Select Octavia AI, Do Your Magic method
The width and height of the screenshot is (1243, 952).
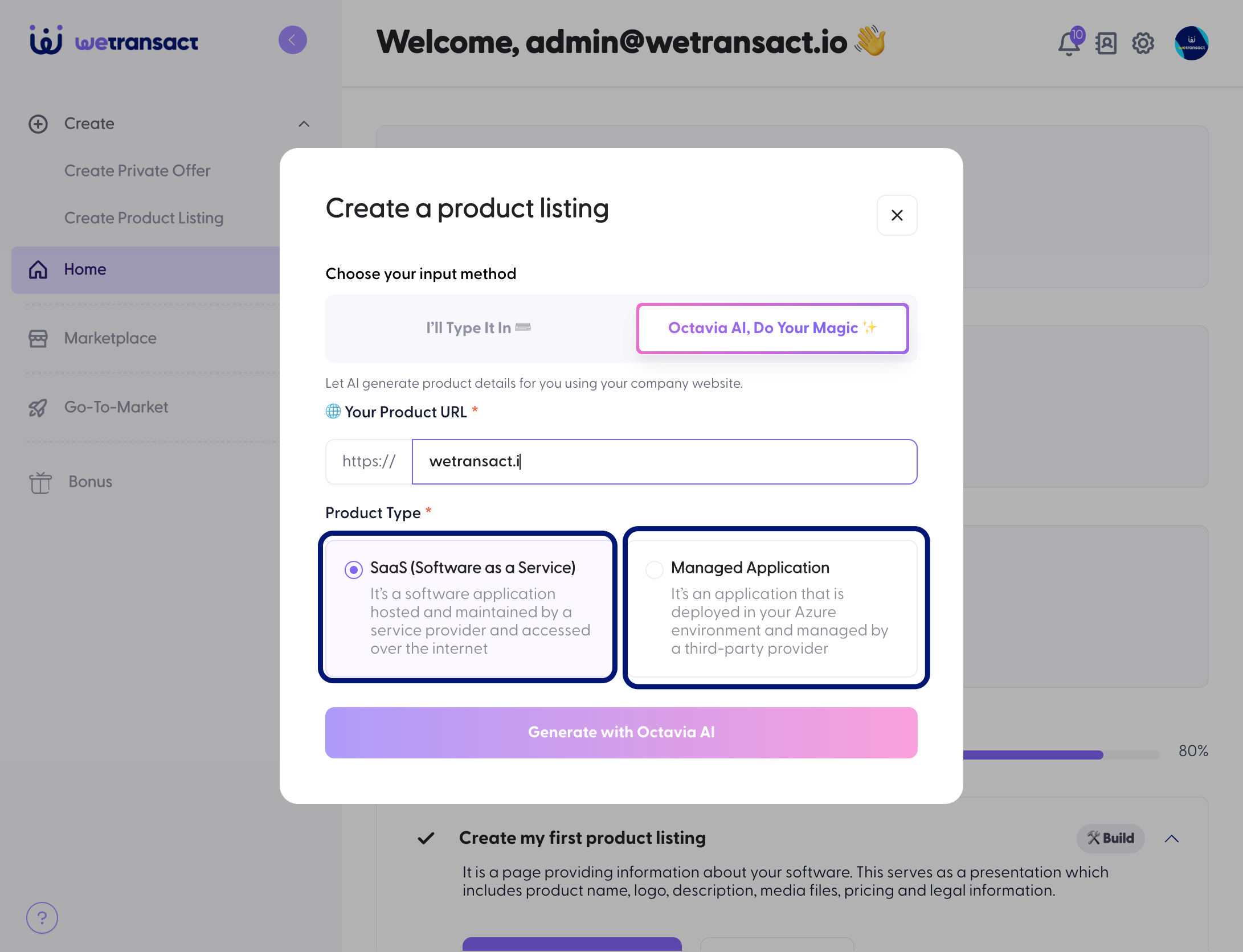pos(772,328)
